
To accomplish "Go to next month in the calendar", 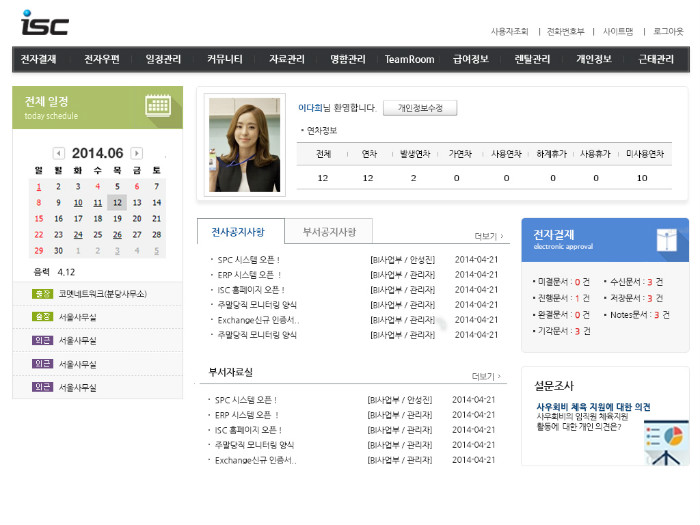I will (x=137, y=153).
